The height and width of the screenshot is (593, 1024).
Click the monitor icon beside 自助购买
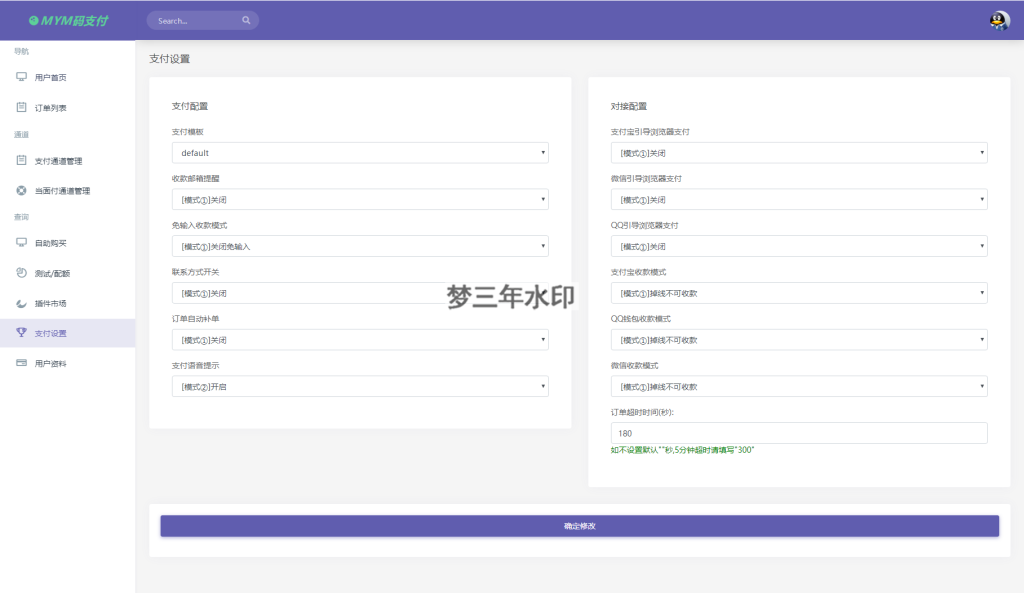(22, 242)
